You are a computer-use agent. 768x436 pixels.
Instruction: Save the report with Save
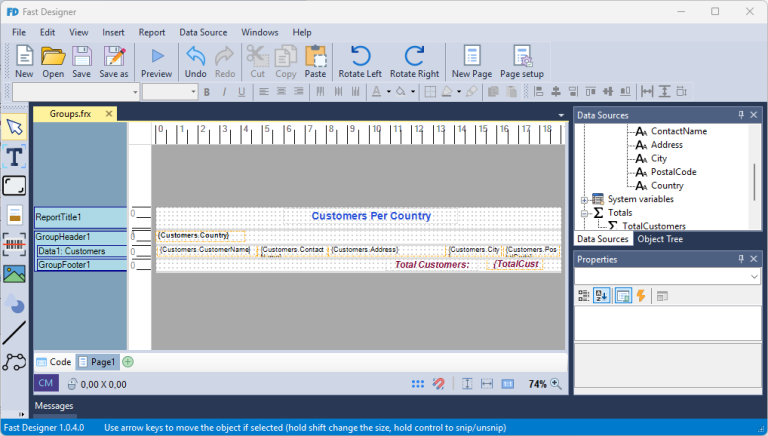81,62
